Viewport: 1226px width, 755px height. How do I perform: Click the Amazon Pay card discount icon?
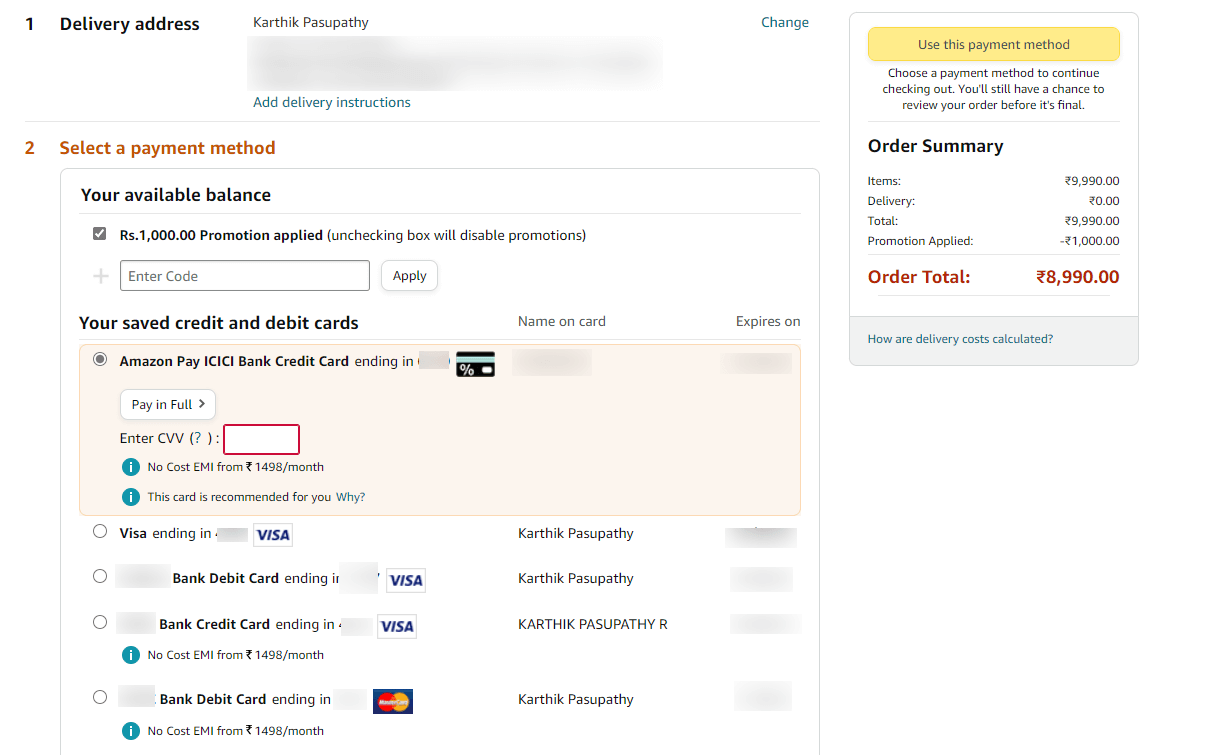[x=474, y=364]
